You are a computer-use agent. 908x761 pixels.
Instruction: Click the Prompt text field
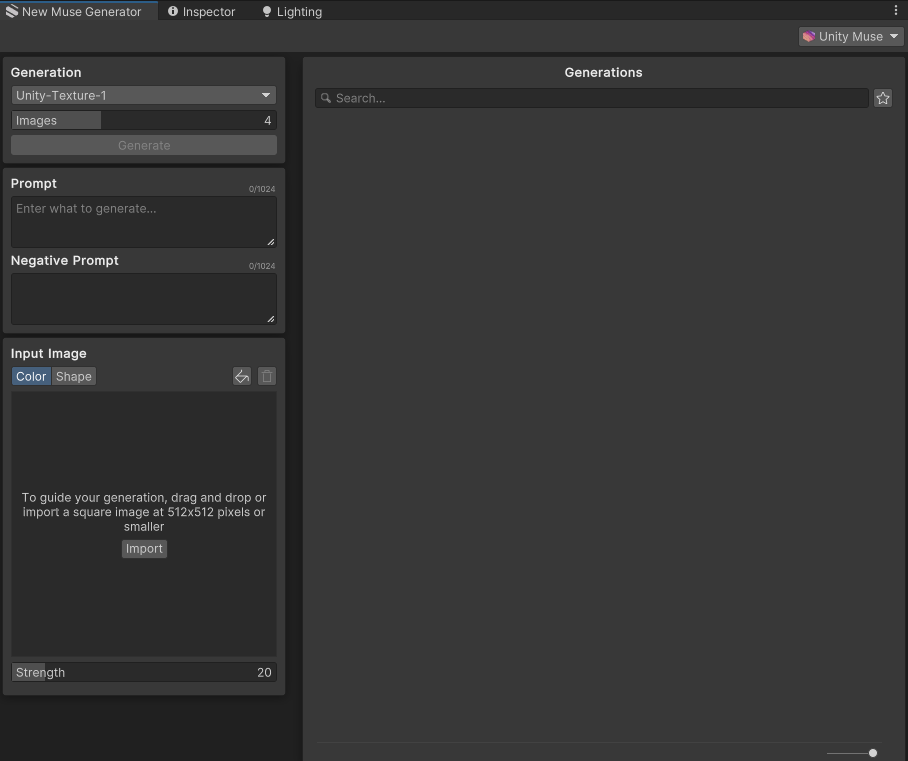144,222
